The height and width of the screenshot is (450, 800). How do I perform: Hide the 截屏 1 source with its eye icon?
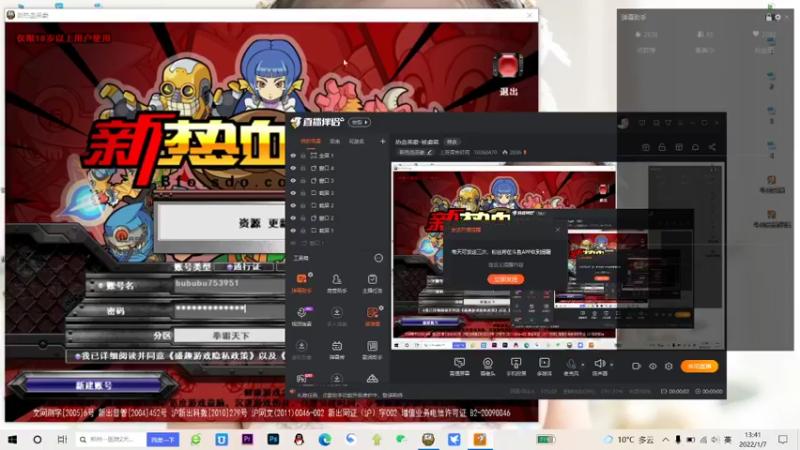tap(293, 231)
